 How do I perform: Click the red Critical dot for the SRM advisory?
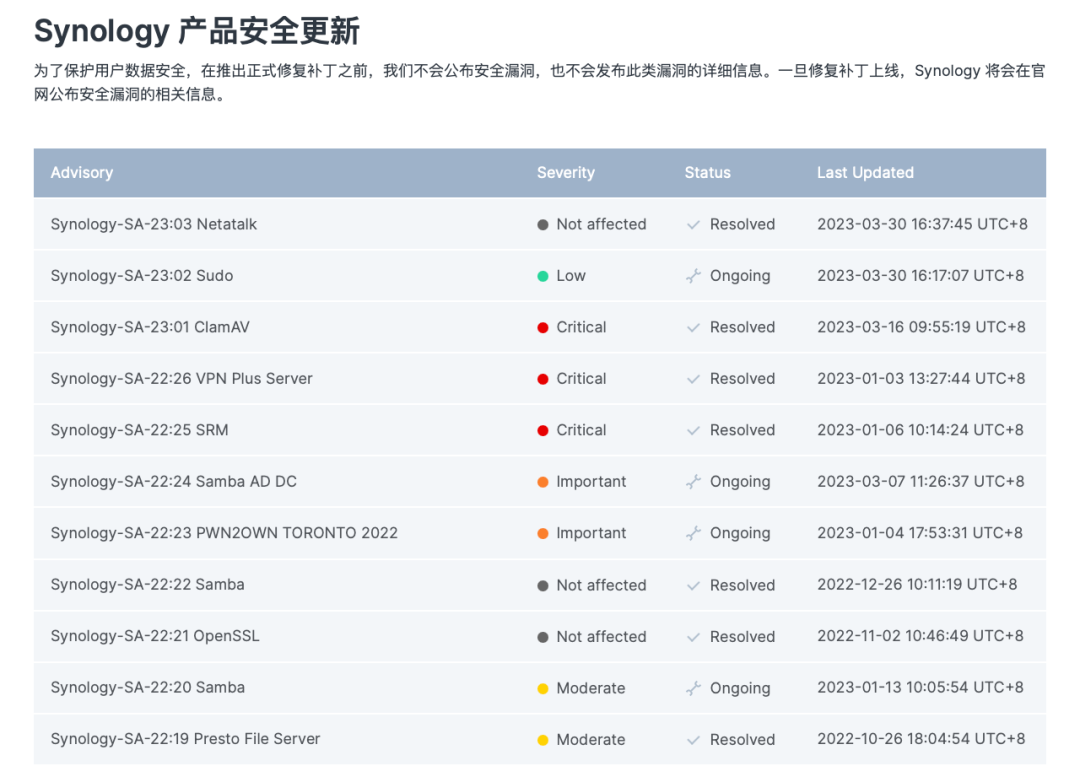tap(541, 430)
